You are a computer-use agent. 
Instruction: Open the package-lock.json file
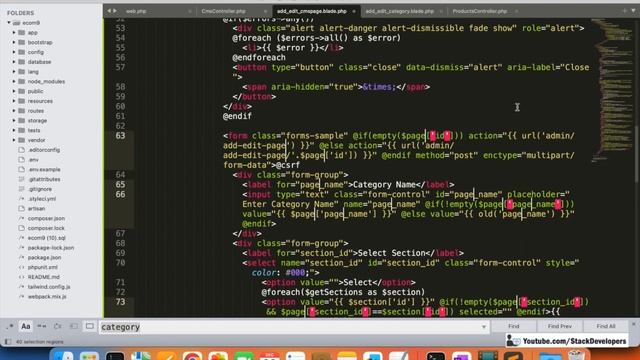pyautogui.click(x=51, y=248)
